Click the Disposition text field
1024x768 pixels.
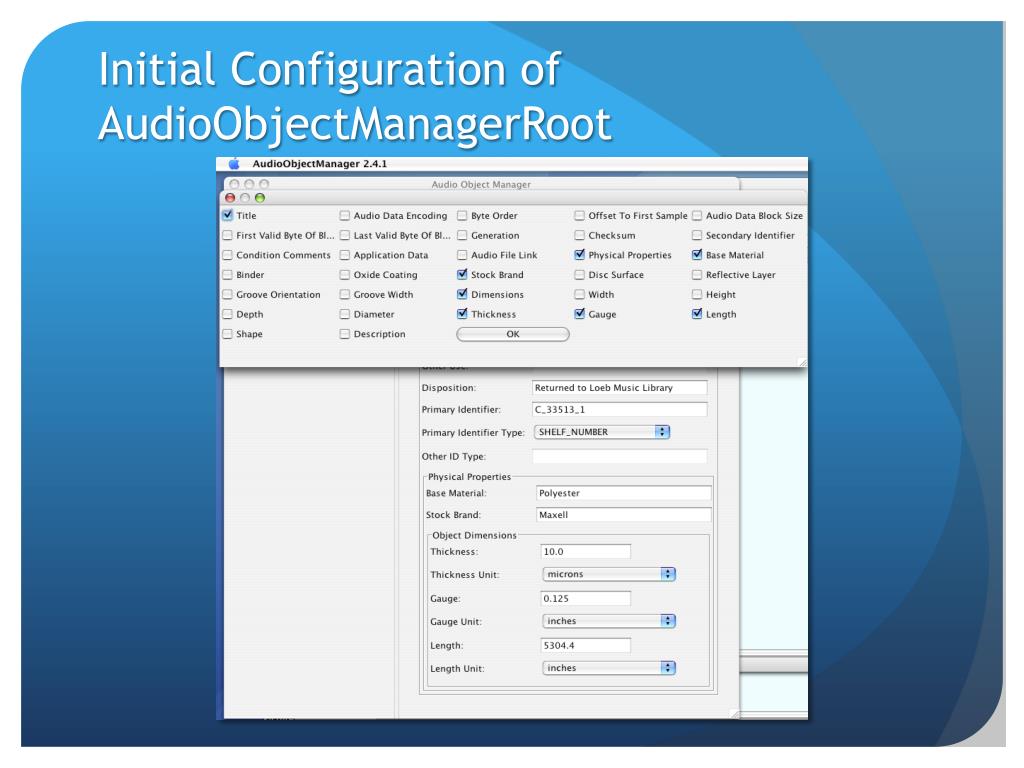(619, 387)
